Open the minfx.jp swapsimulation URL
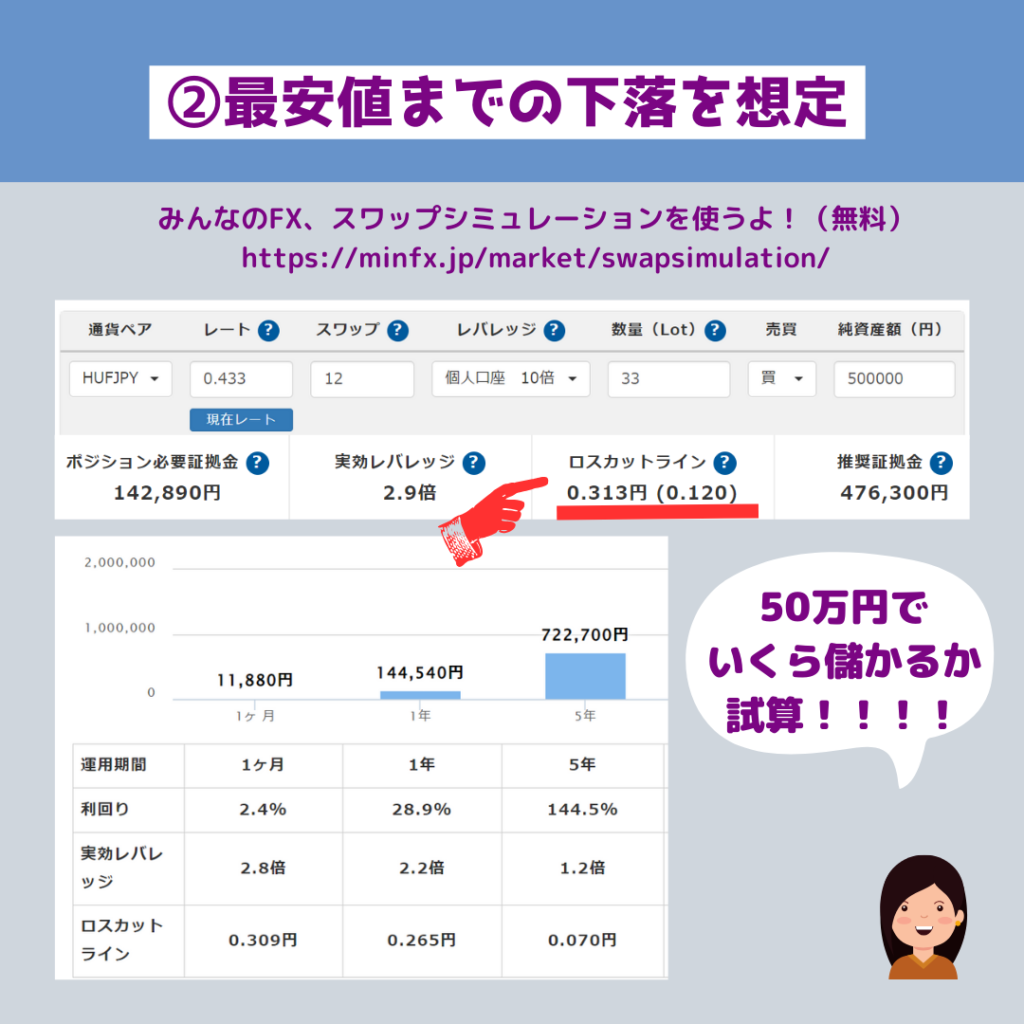The height and width of the screenshot is (1024, 1024). pos(535,258)
